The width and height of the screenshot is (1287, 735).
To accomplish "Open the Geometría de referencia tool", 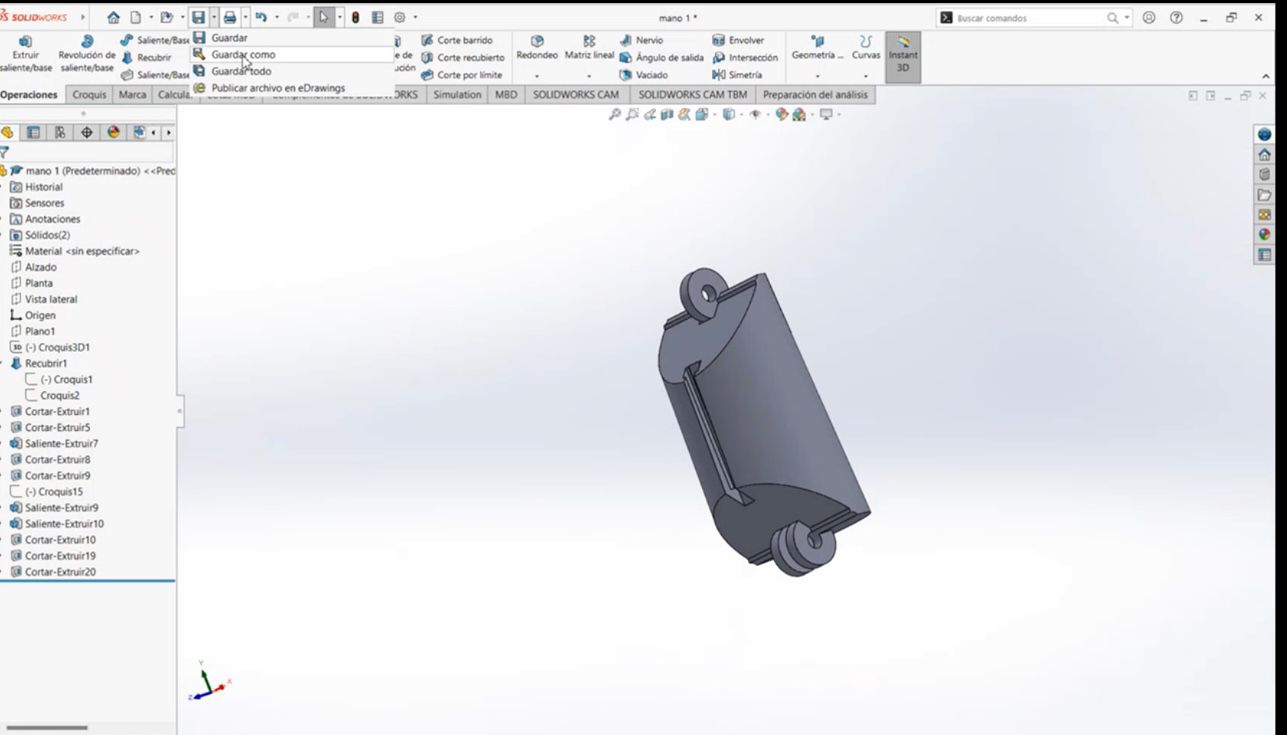I will pos(817,47).
